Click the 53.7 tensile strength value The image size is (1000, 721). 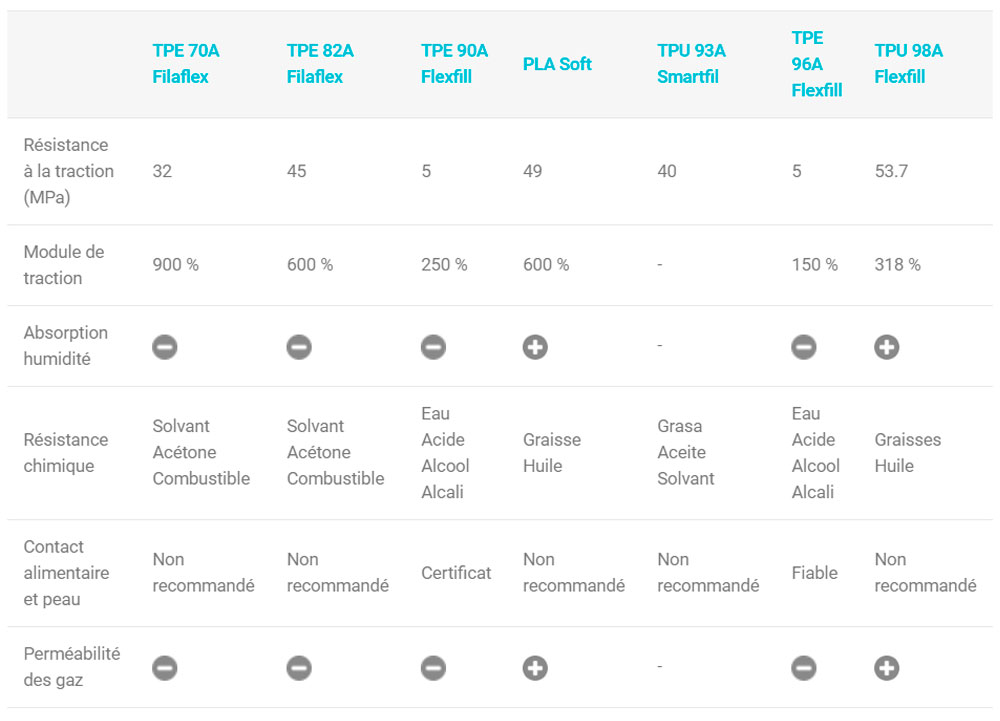(891, 171)
